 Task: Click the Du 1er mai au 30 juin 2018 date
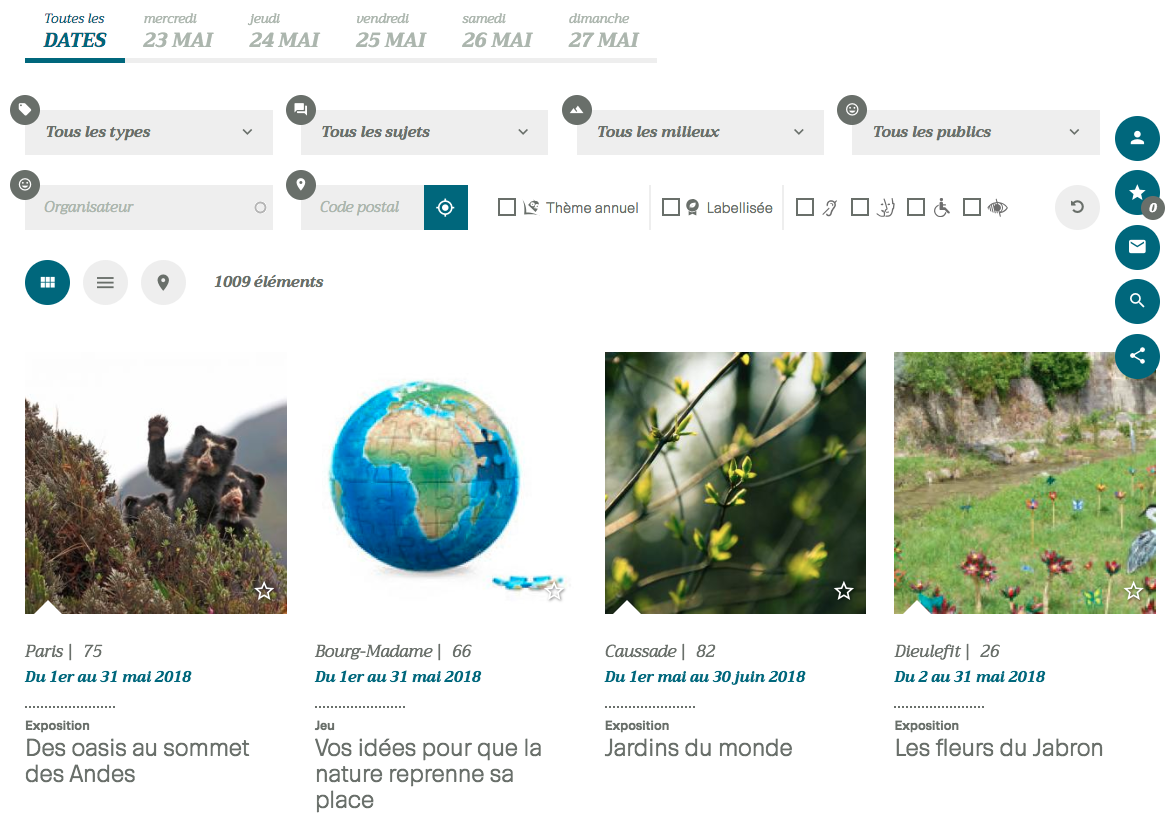click(705, 677)
